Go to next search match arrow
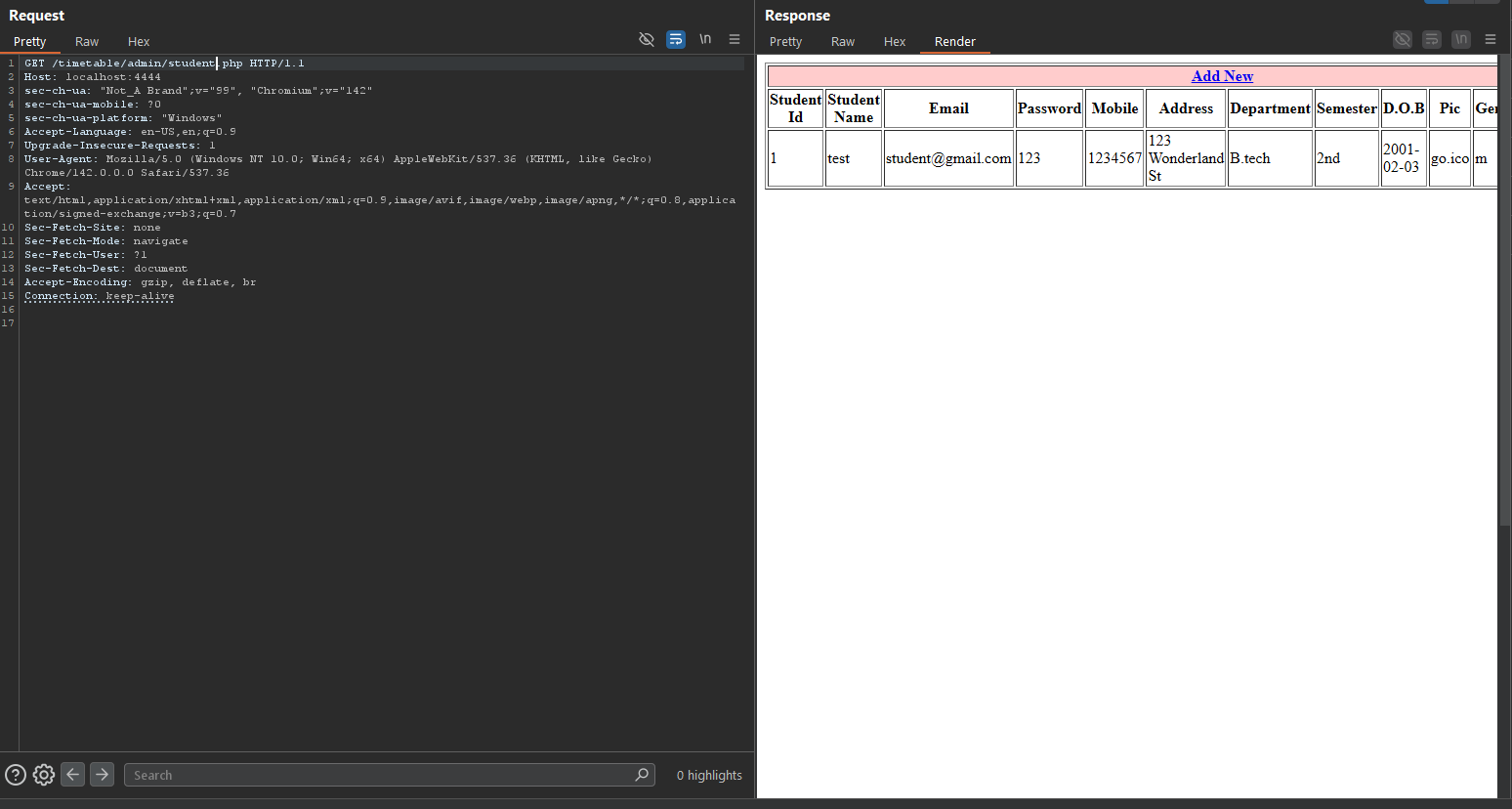 pos(102,775)
